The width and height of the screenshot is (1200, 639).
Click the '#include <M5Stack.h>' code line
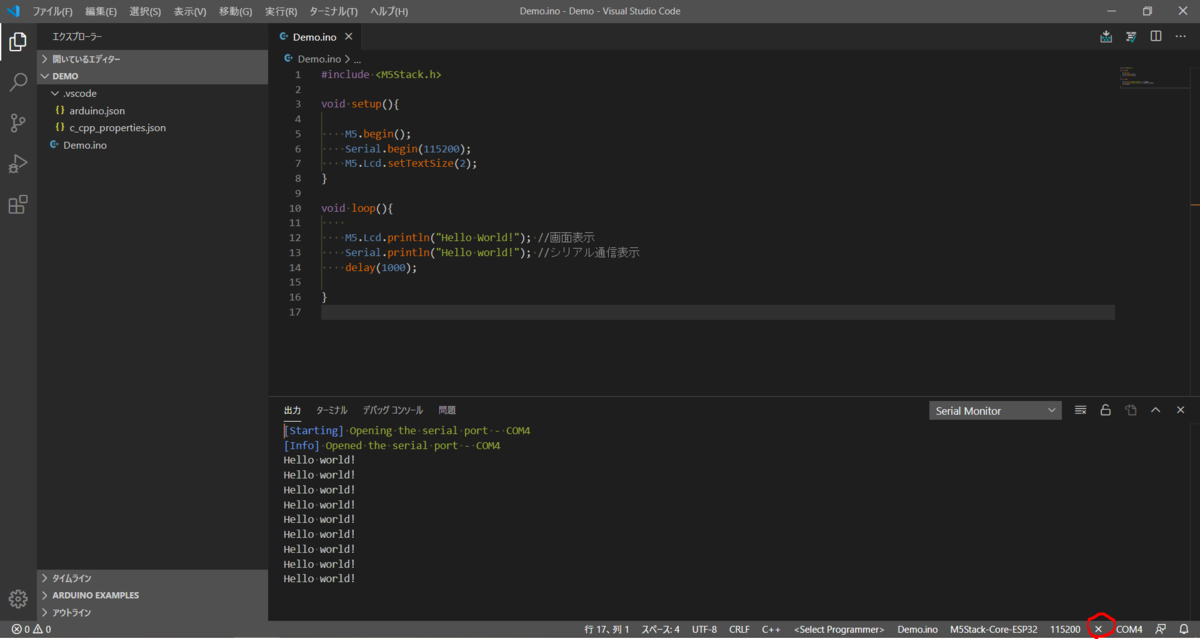(381, 75)
